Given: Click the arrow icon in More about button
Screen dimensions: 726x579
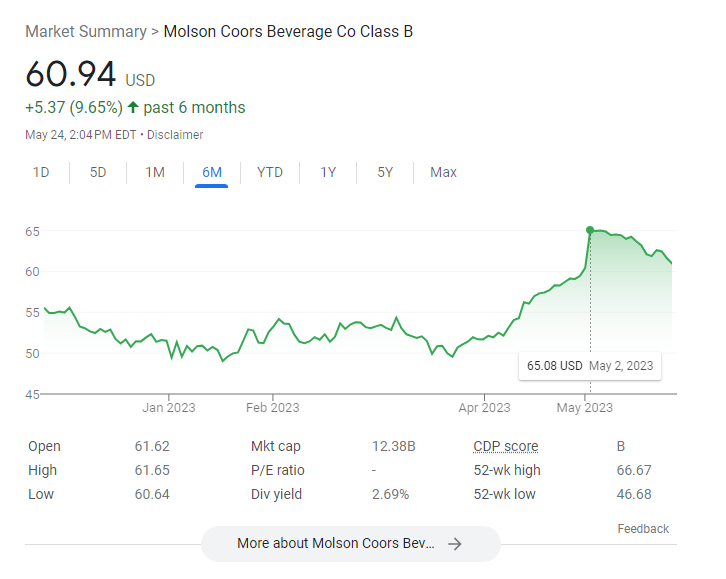Looking at the screenshot, I should [455, 544].
